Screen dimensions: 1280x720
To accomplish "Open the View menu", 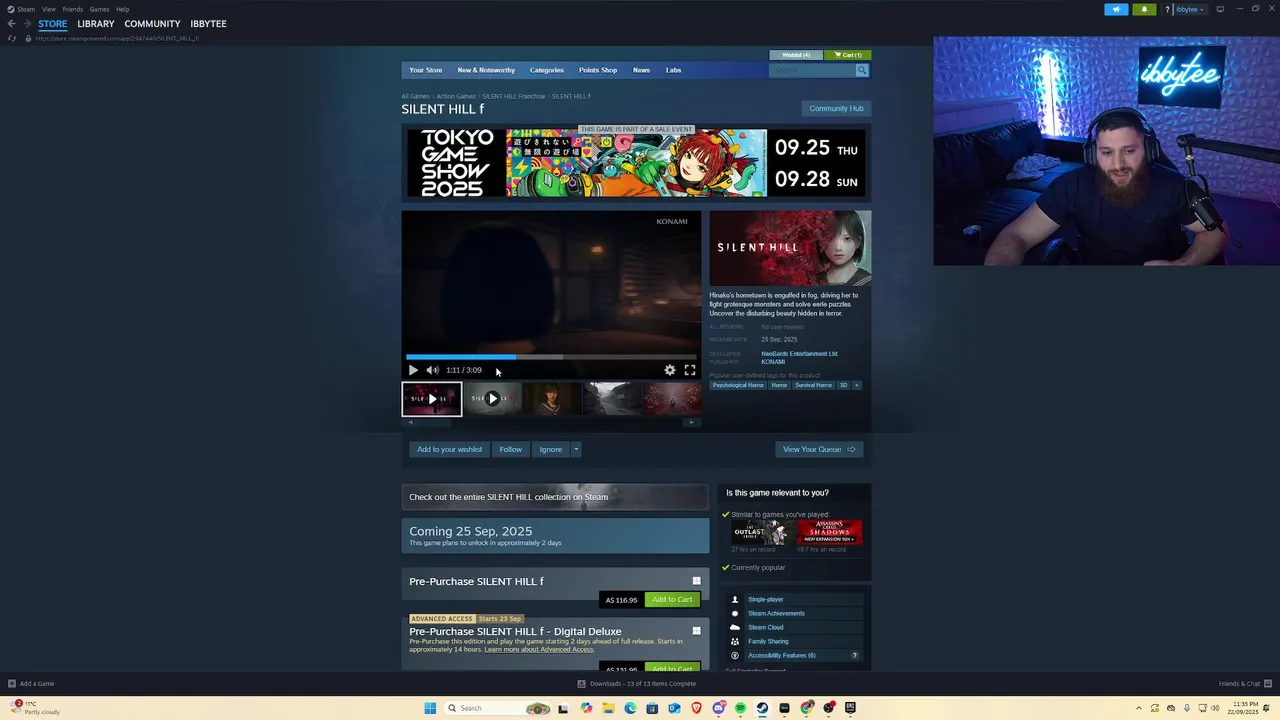I will [48, 9].
